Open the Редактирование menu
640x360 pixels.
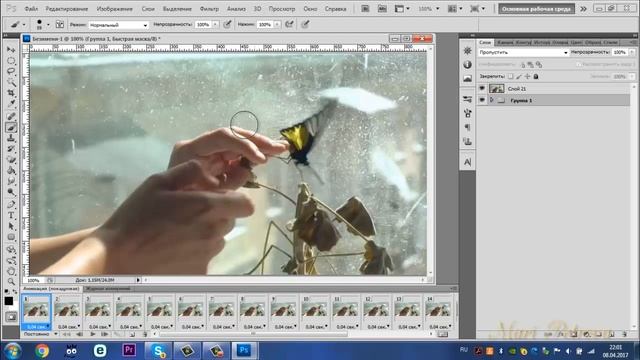click(67, 9)
